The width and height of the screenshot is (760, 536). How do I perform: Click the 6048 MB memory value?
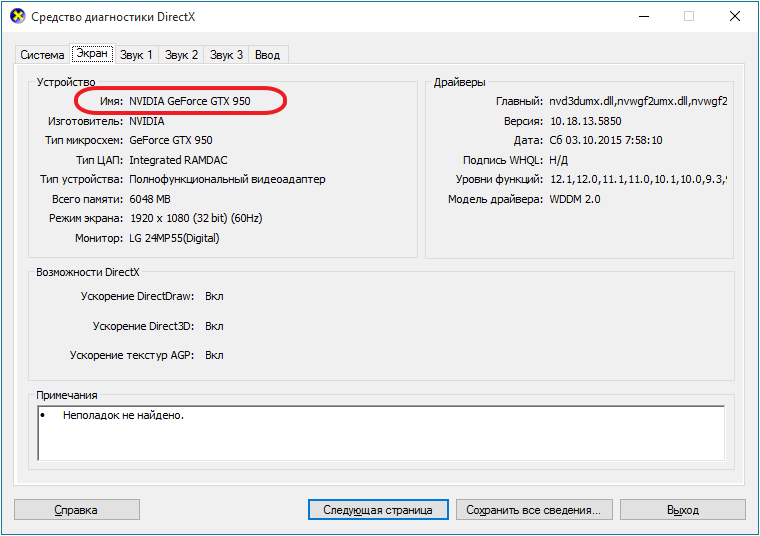click(x=150, y=199)
